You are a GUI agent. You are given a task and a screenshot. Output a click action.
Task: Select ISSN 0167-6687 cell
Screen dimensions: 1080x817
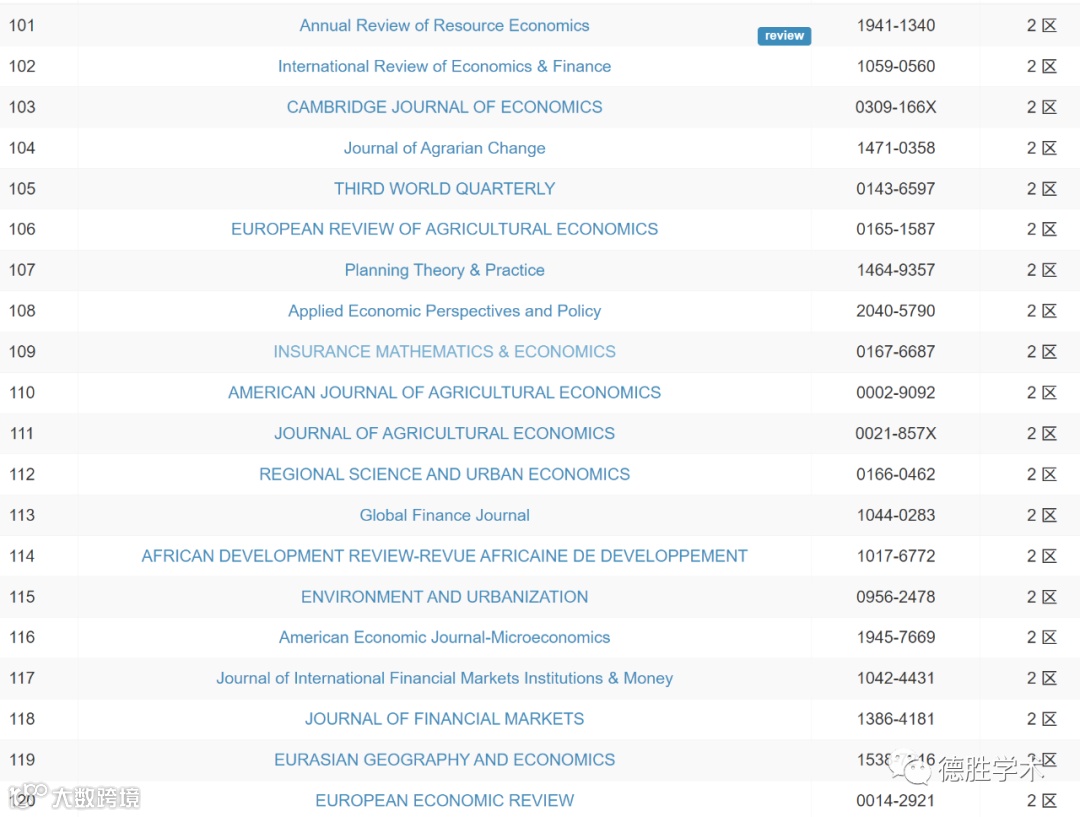click(x=895, y=351)
